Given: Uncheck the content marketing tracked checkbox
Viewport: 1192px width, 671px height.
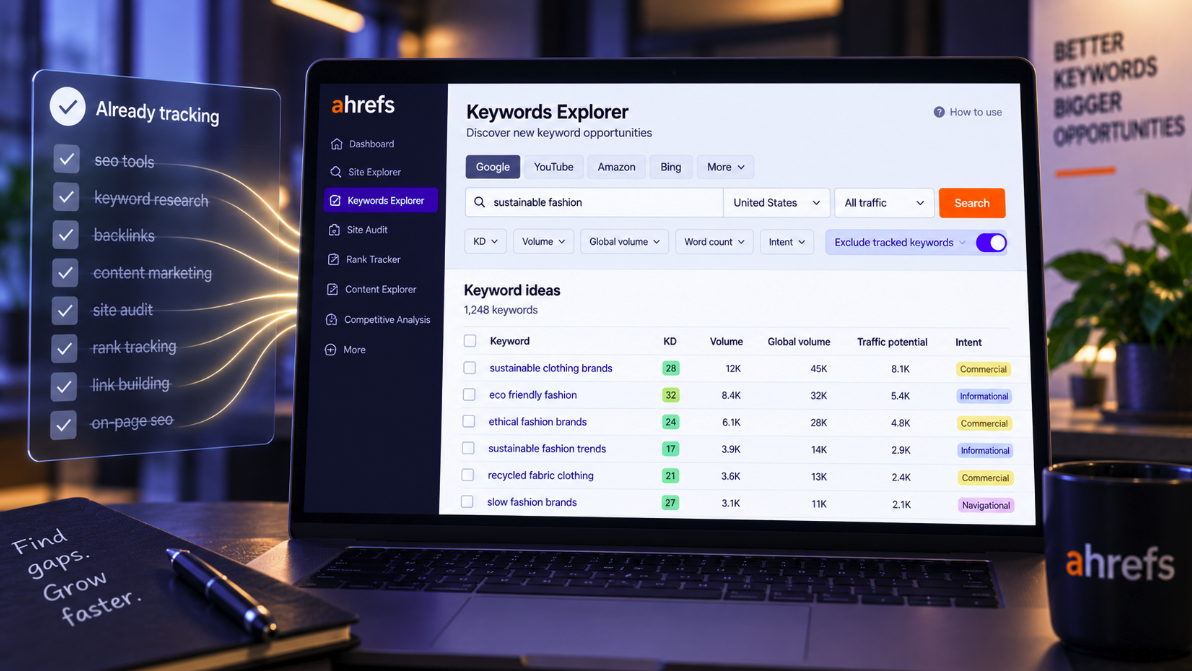Looking at the screenshot, I should 65,272.
